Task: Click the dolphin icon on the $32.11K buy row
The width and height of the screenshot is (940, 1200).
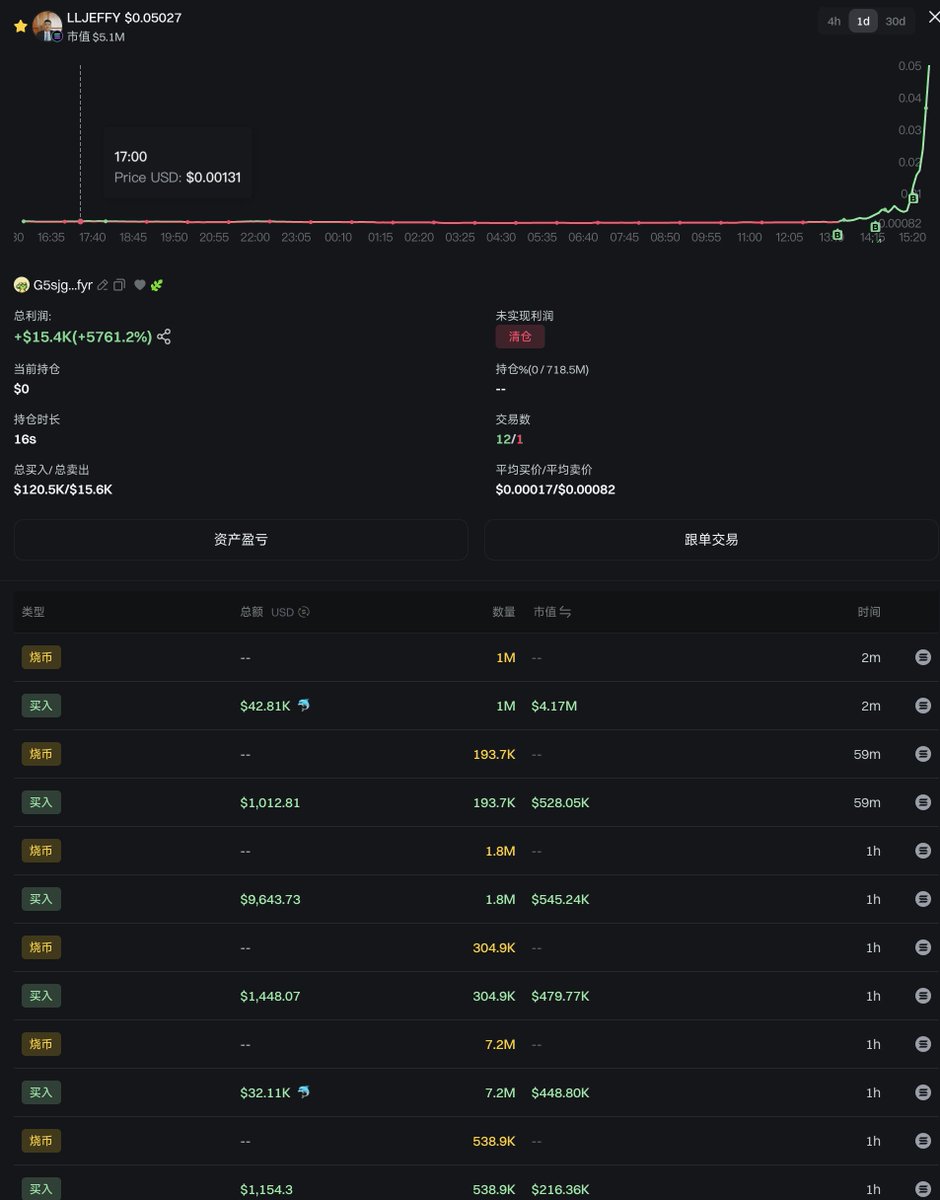Action: coord(303,1092)
